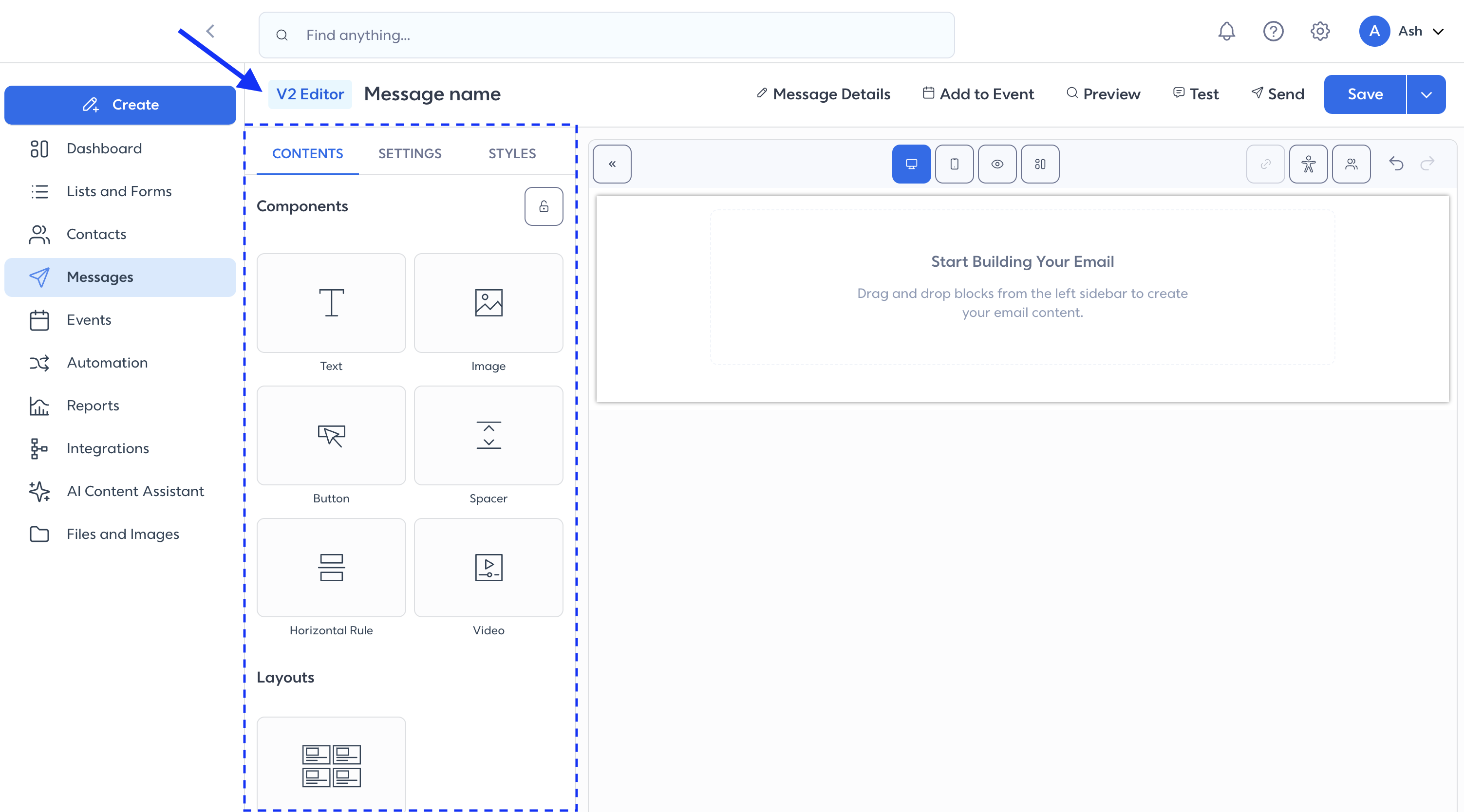Click the Test button

click(1196, 94)
